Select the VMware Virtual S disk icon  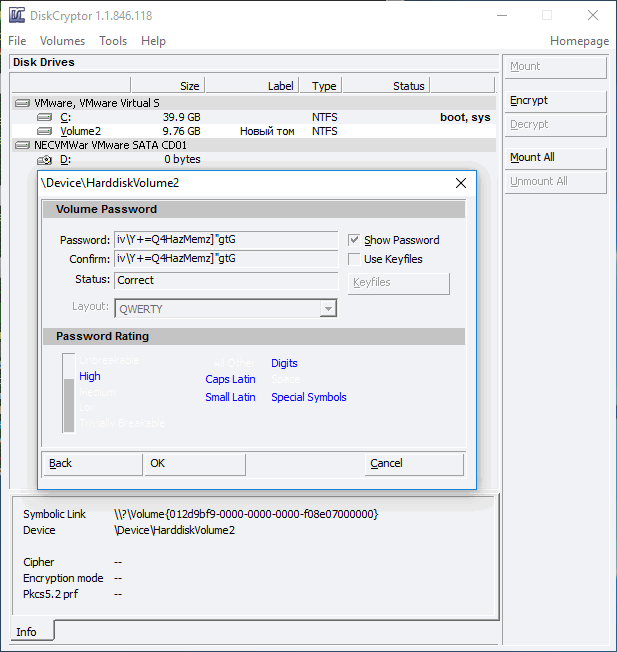tap(22, 103)
